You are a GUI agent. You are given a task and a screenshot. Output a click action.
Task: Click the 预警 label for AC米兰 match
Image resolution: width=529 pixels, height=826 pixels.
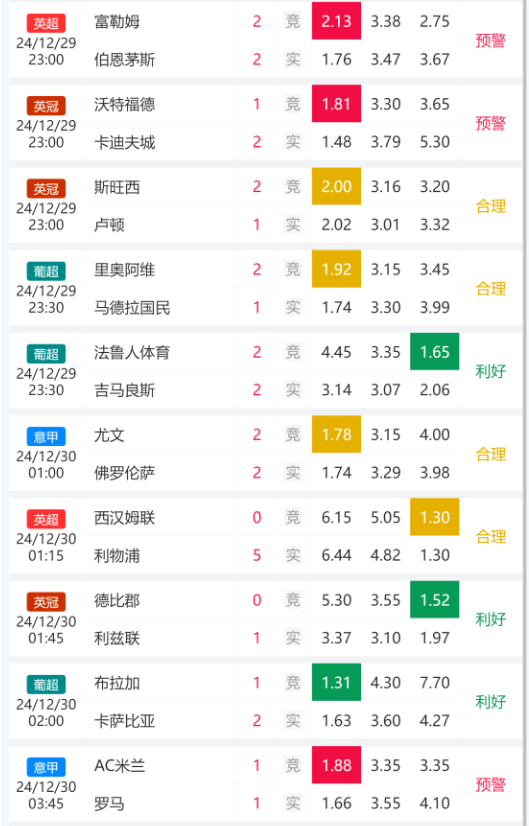point(491,784)
